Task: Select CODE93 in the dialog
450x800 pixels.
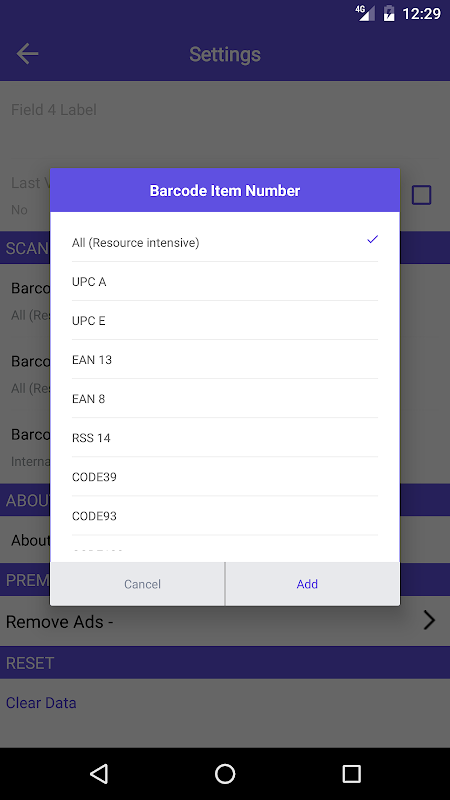Action: 225,516
